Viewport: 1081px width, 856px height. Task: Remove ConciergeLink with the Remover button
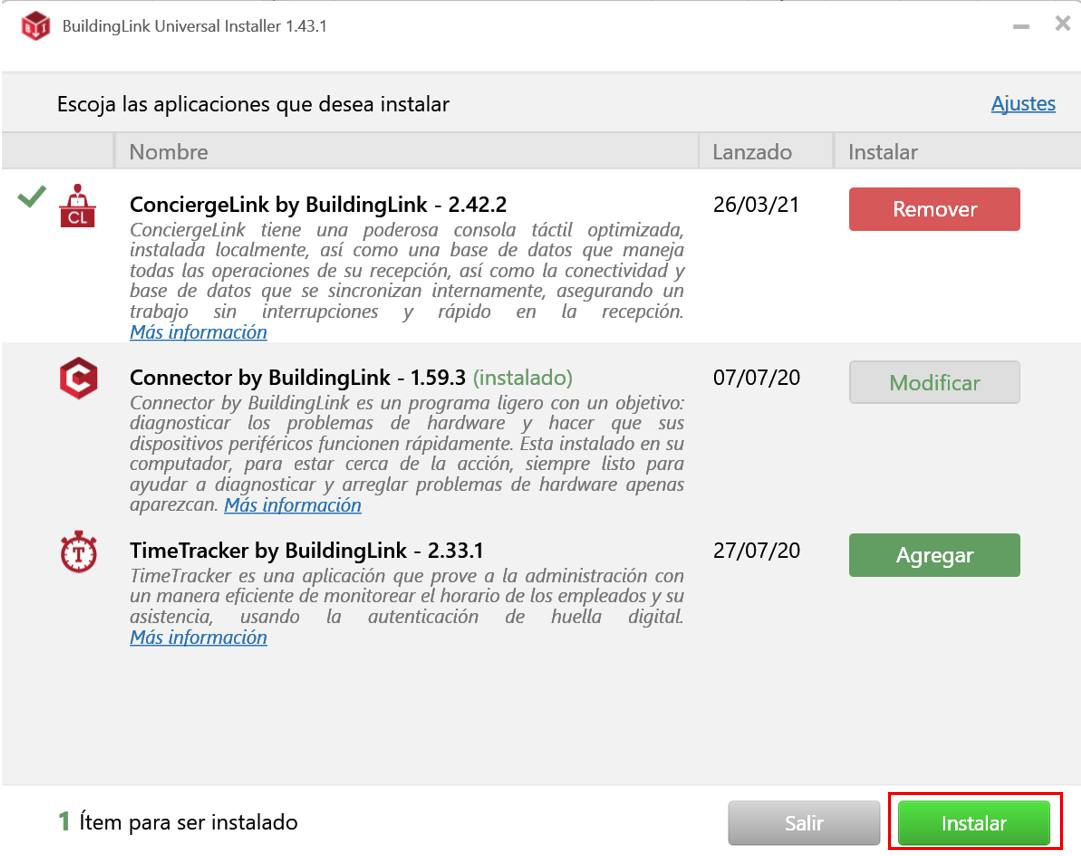click(x=934, y=209)
